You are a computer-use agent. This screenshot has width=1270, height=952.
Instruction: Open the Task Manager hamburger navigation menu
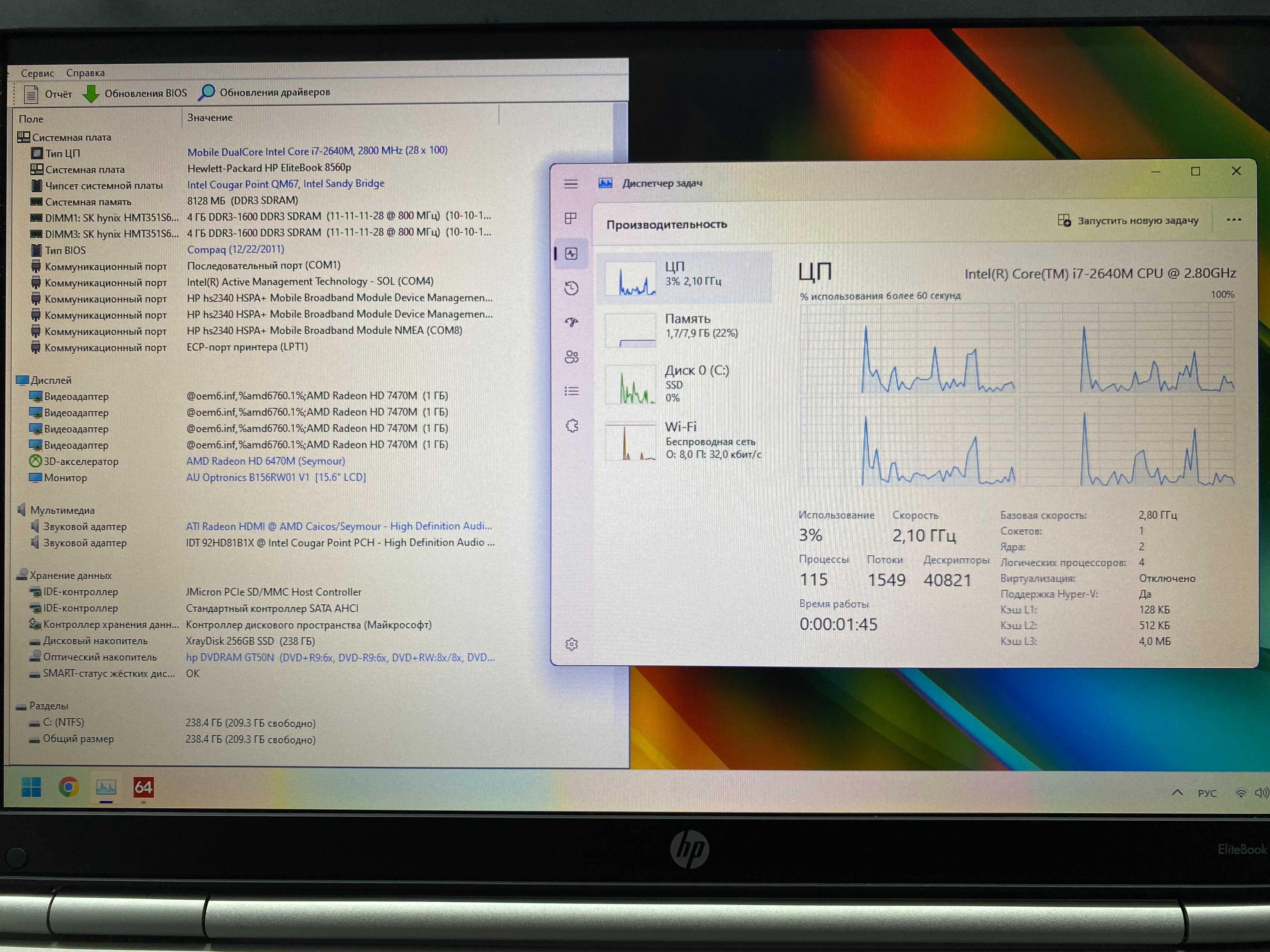pos(571,184)
